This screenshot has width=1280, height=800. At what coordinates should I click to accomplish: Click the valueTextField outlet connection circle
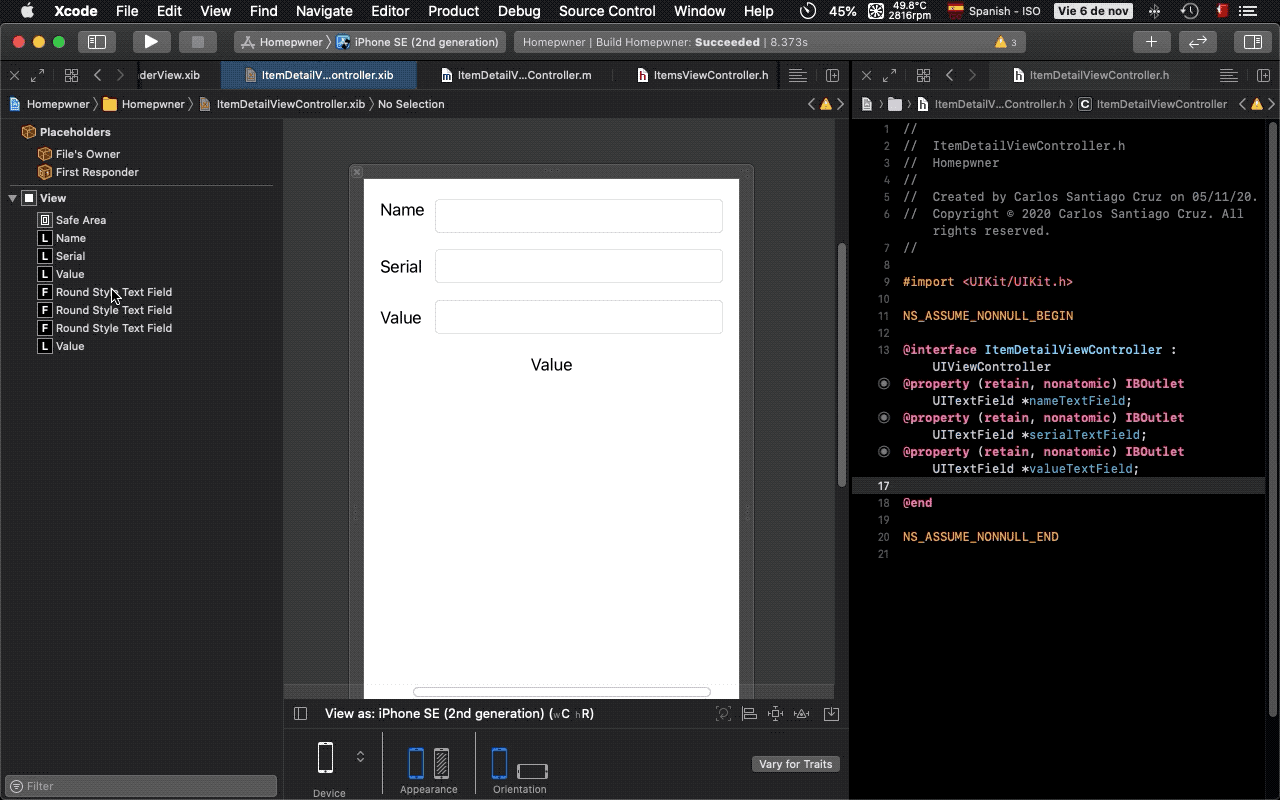884,452
